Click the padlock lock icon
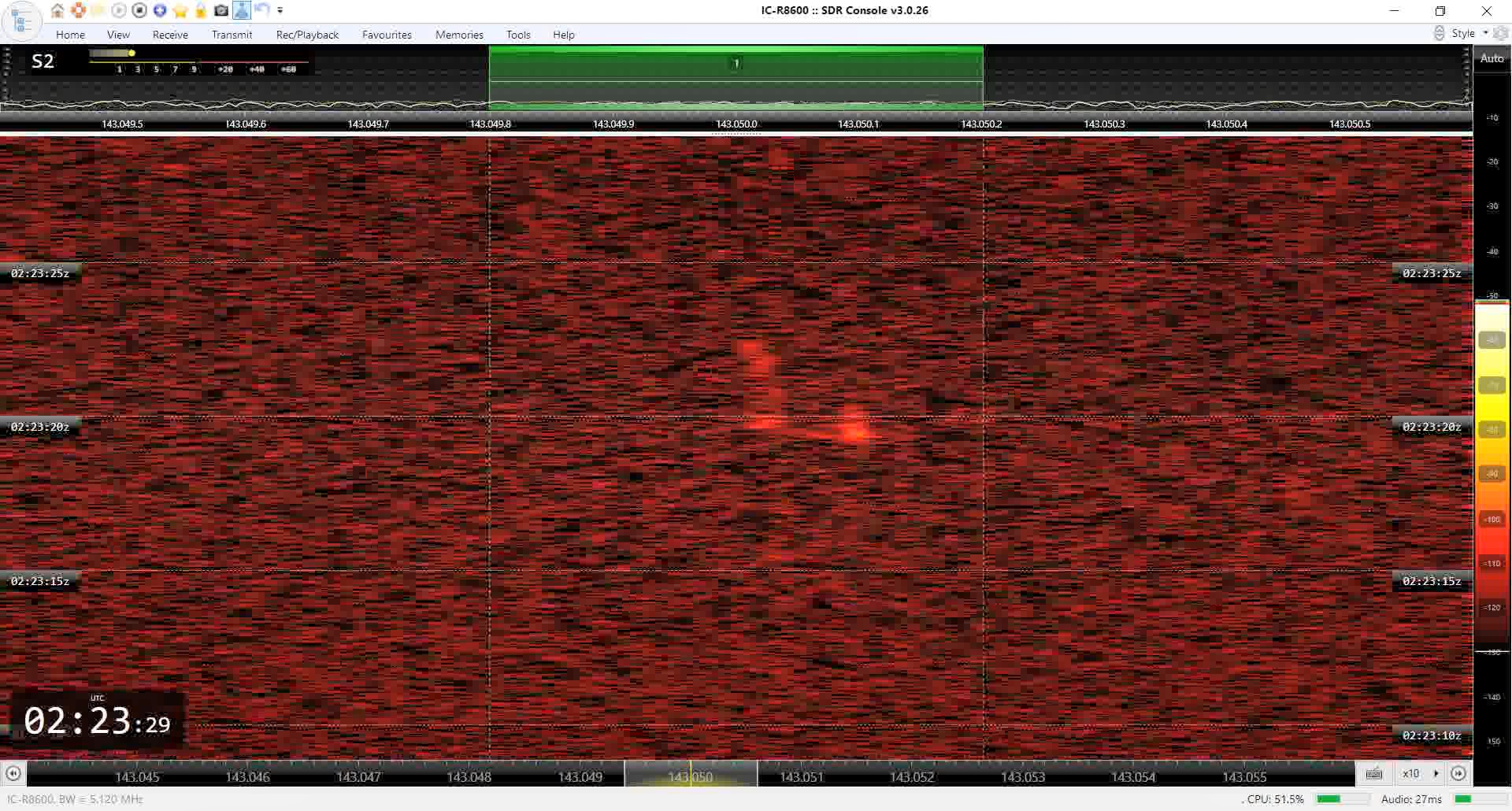1512x811 pixels. [x=201, y=10]
